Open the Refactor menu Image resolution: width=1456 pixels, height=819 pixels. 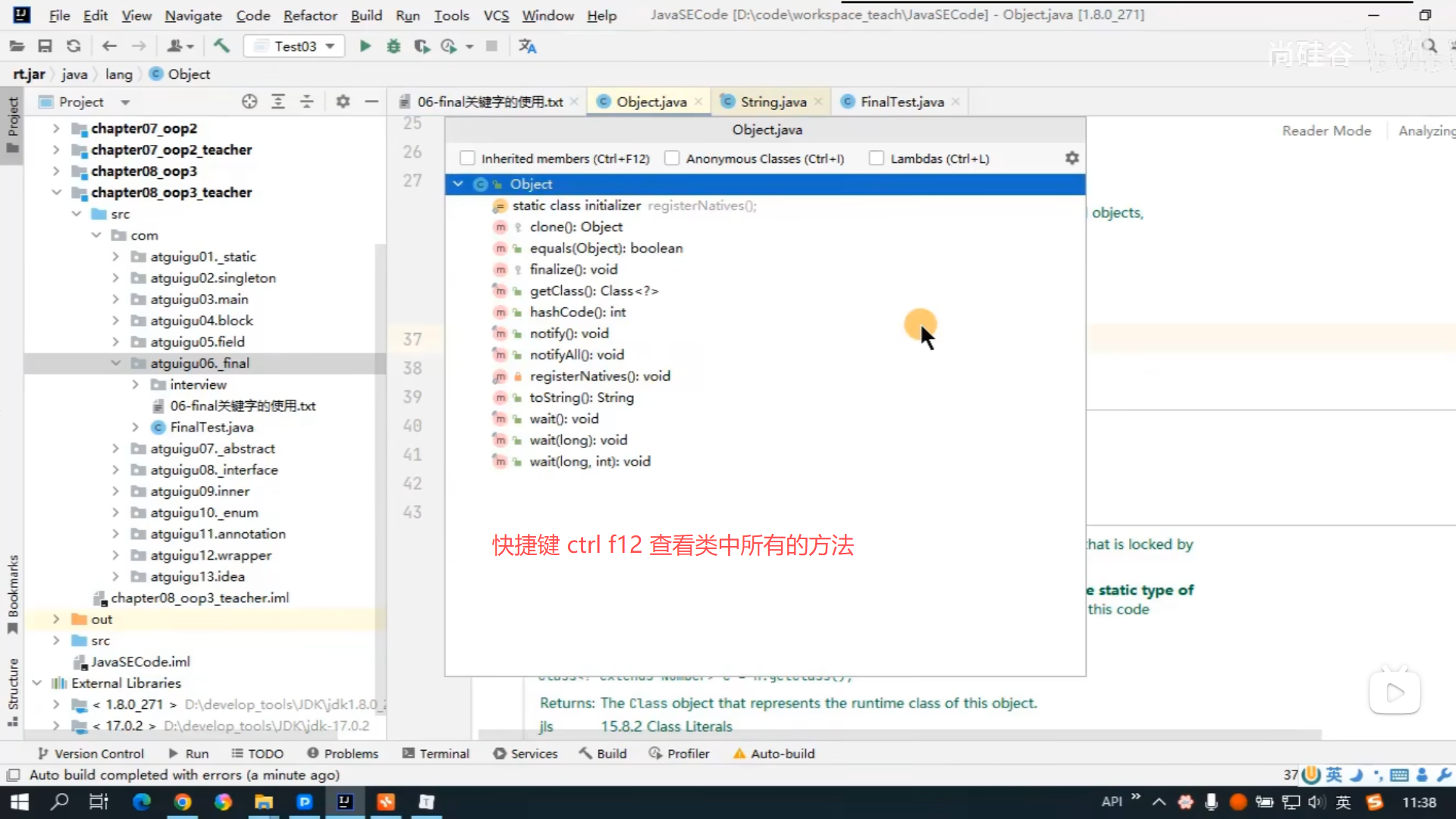coord(309,15)
